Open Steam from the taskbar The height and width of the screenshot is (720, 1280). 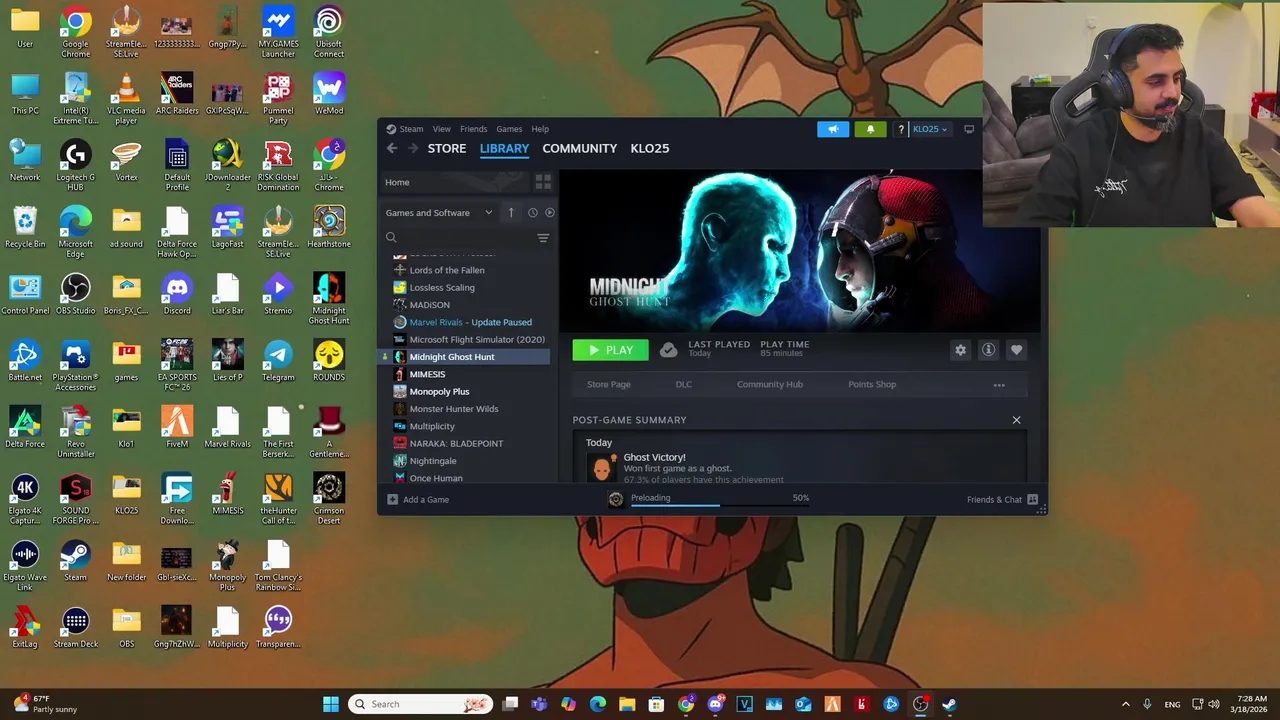pyautogui.click(x=949, y=704)
